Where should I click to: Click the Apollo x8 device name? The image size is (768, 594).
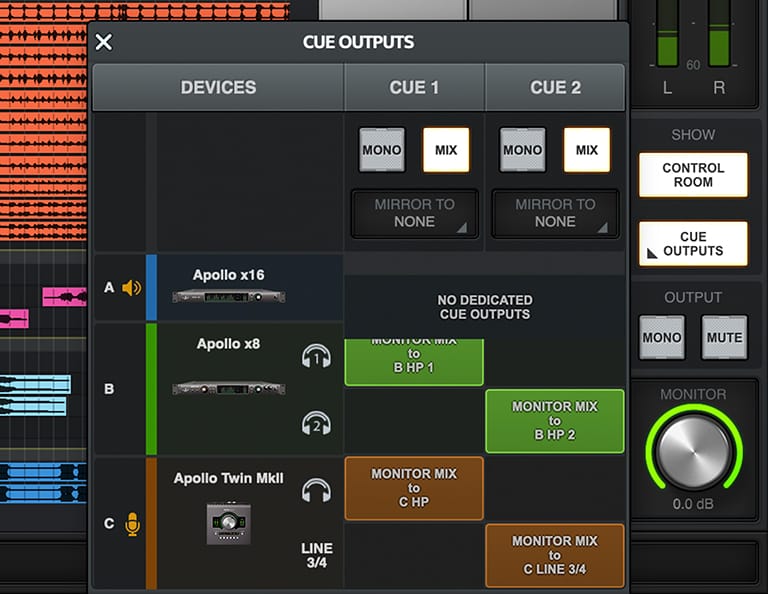tap(228, 344)
